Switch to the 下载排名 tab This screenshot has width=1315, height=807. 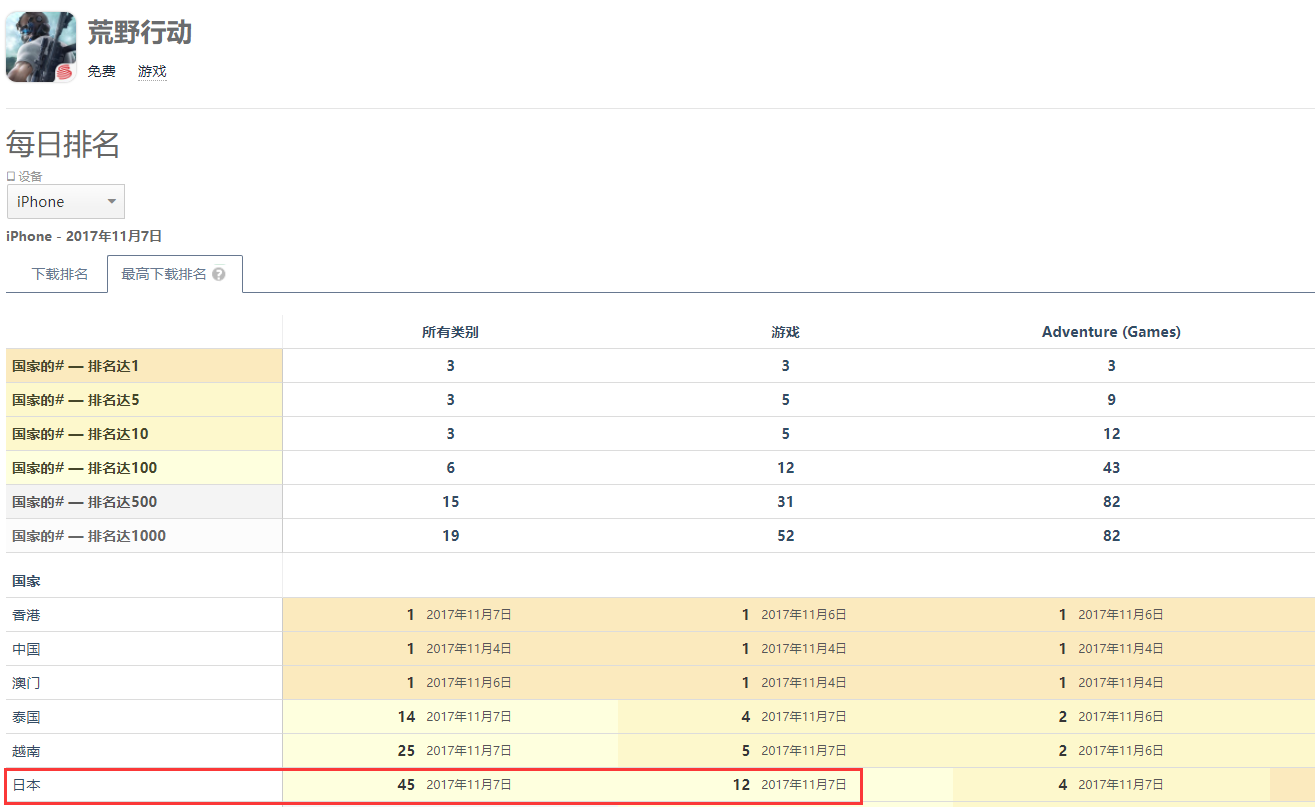(x=60, y=274)
